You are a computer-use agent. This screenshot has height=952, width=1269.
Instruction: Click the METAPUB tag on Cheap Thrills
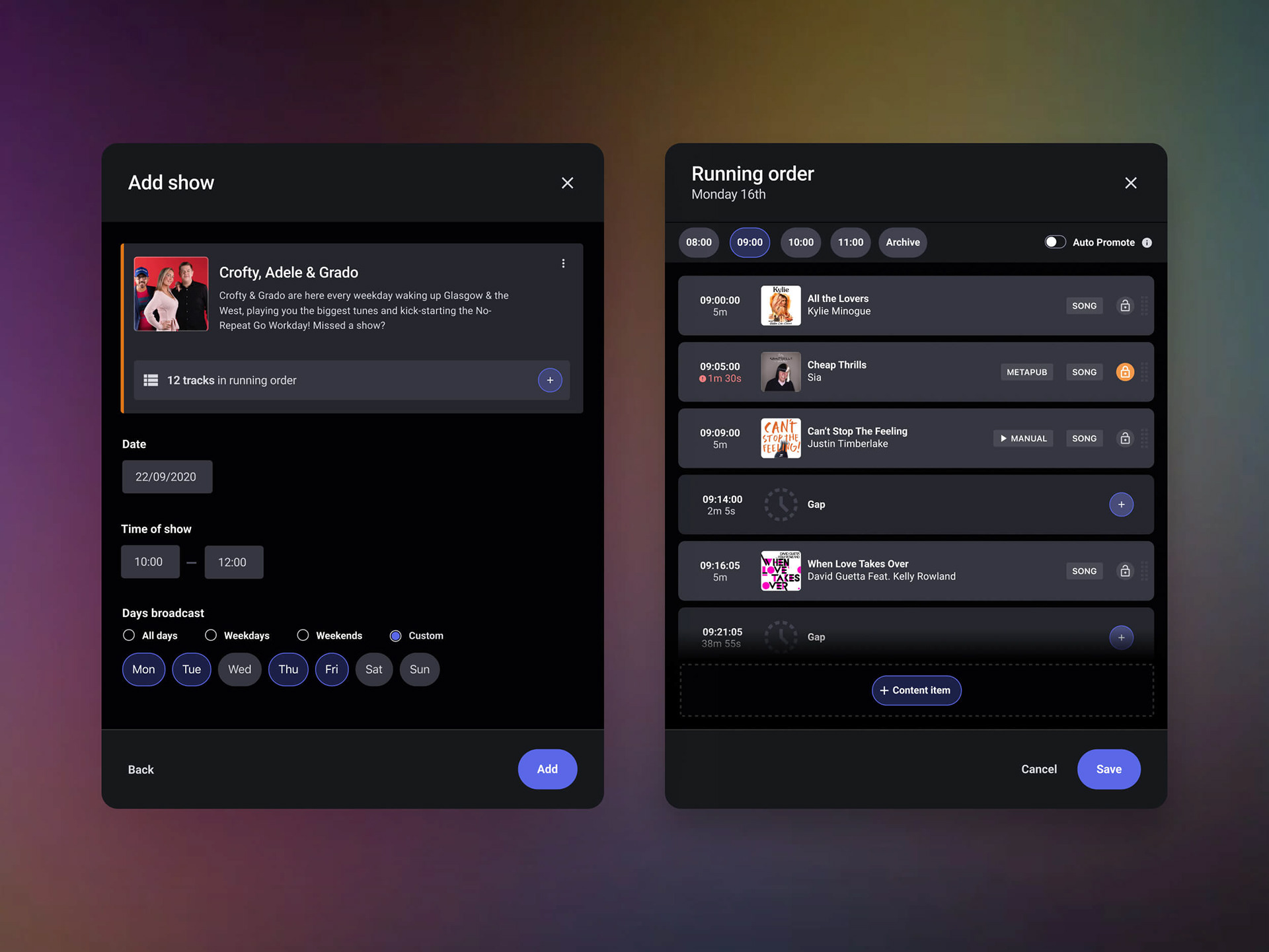point(1027,372)
